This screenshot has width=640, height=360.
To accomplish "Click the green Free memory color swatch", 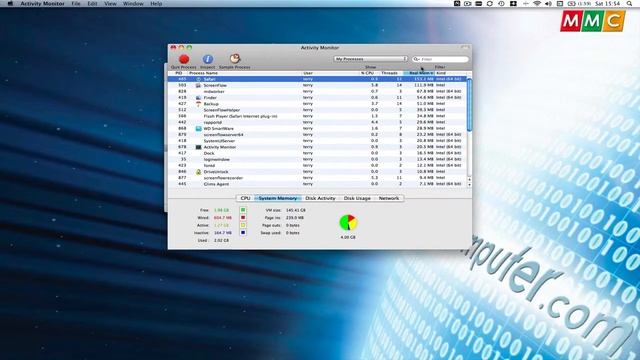I will [x=243, y=210].
